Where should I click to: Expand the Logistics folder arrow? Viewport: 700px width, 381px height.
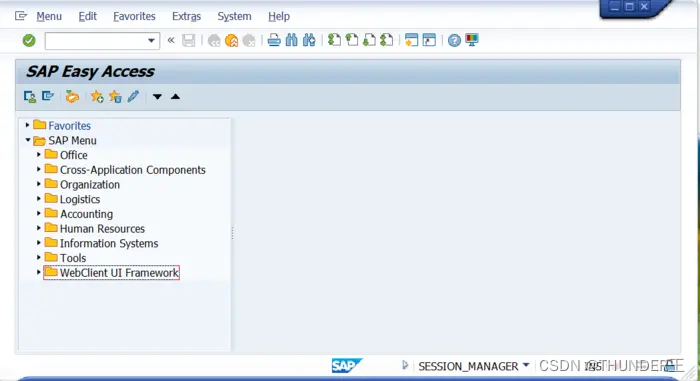coord(39,199)
